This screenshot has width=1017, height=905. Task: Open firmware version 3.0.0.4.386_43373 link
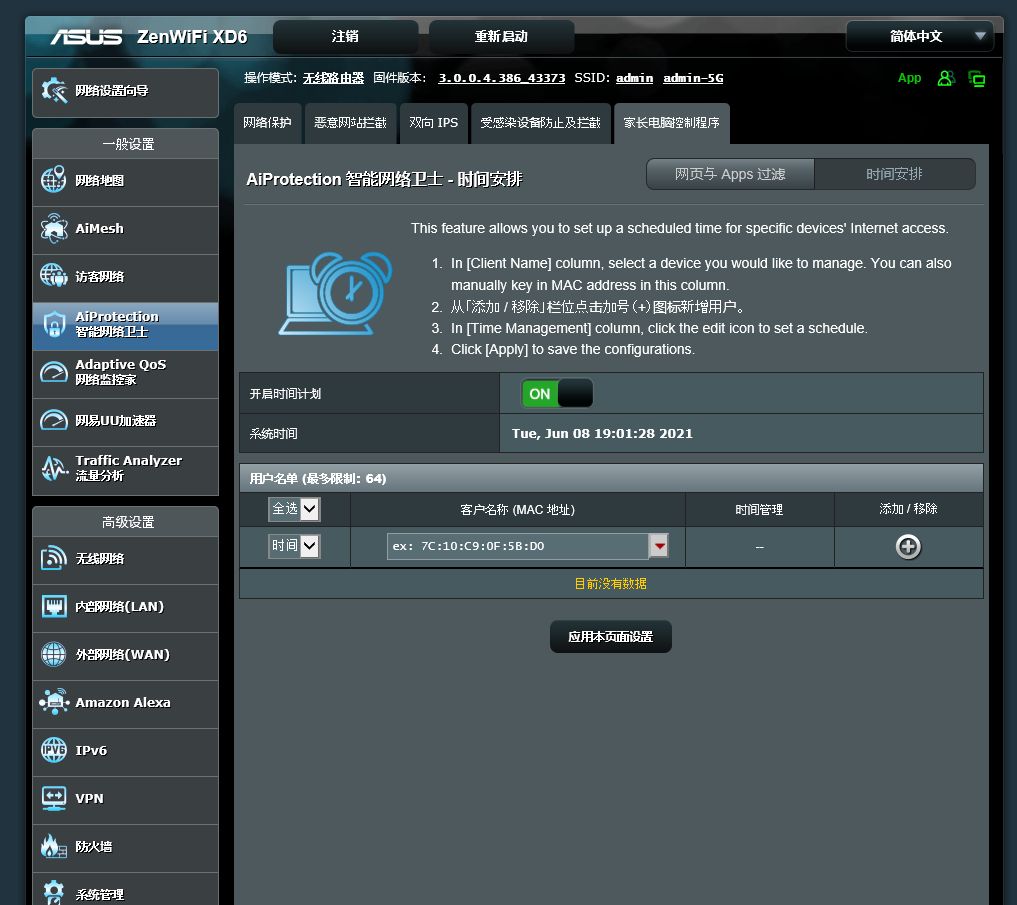tap(502, 78)
